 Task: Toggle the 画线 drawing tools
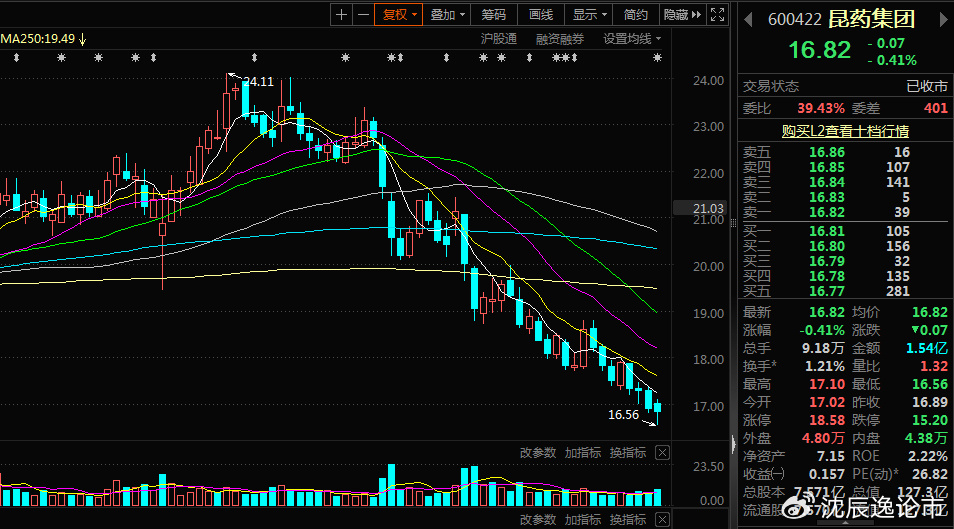pos(541,15)
